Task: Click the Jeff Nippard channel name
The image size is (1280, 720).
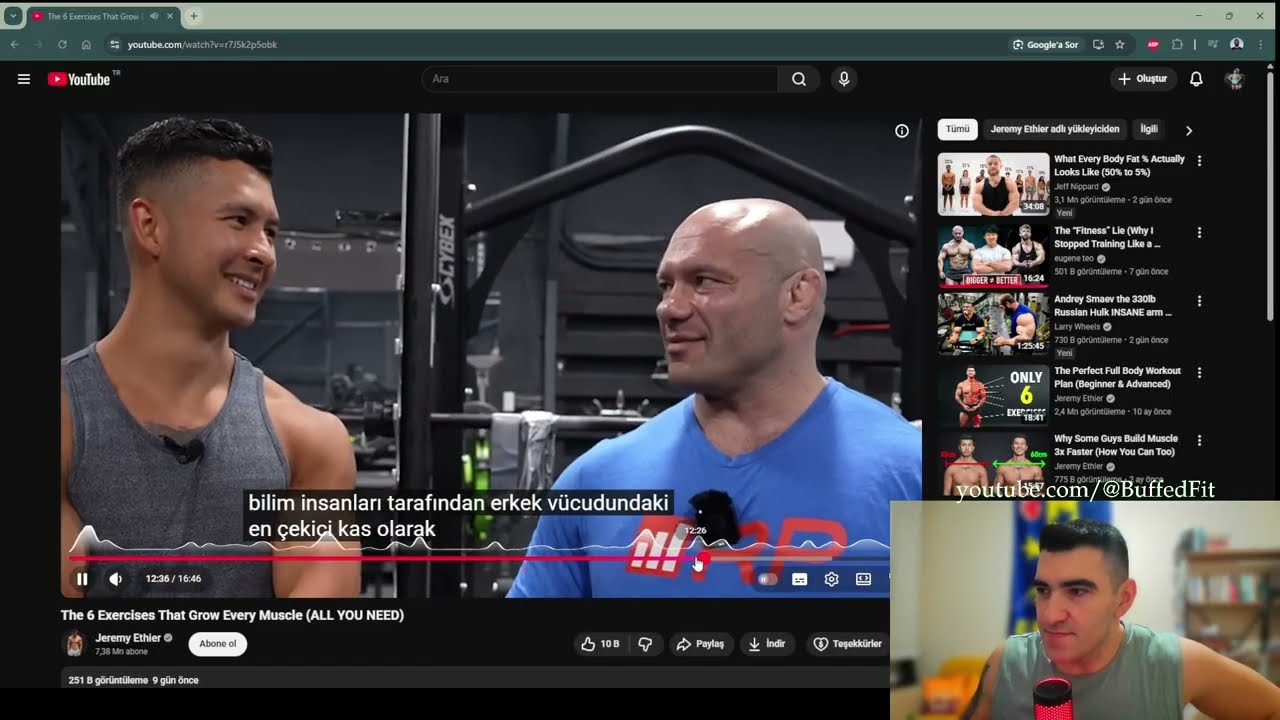Action: pyautogui.click(x=1076, y=187)
